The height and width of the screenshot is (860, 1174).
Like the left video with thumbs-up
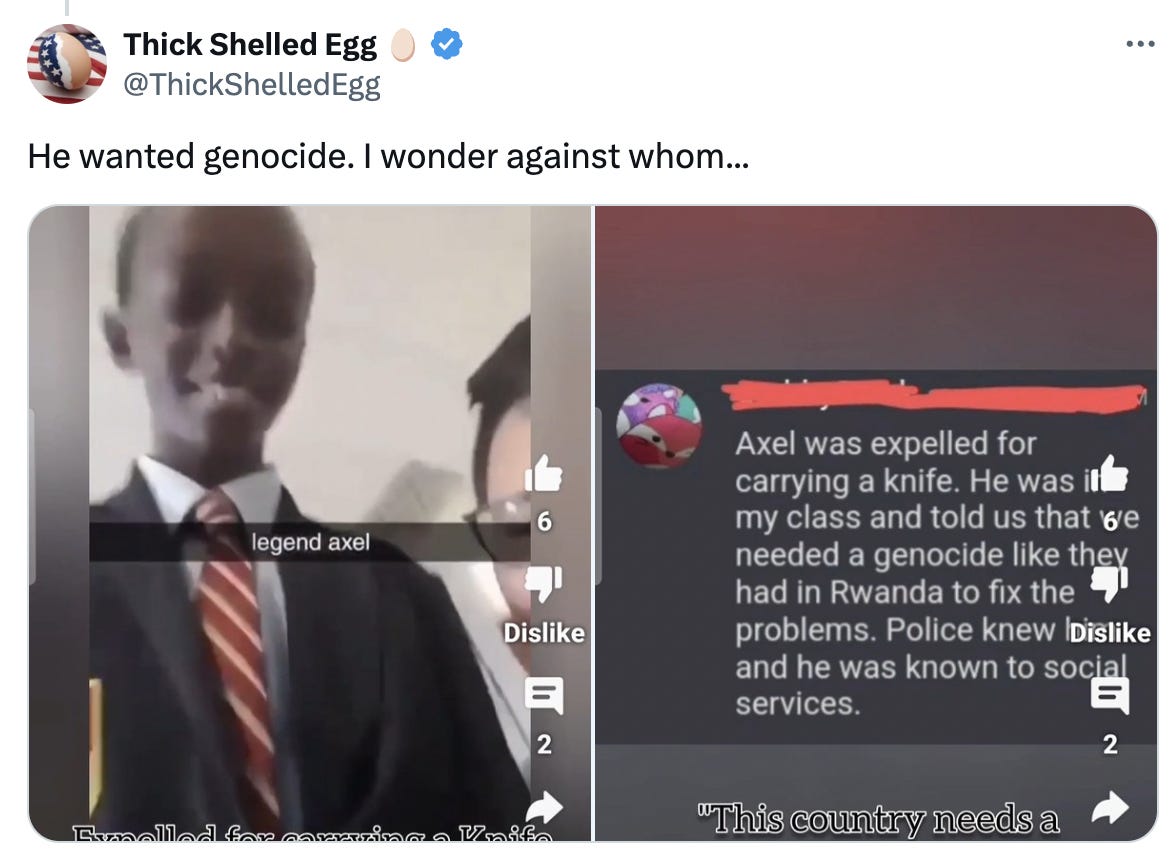(544, 474)
